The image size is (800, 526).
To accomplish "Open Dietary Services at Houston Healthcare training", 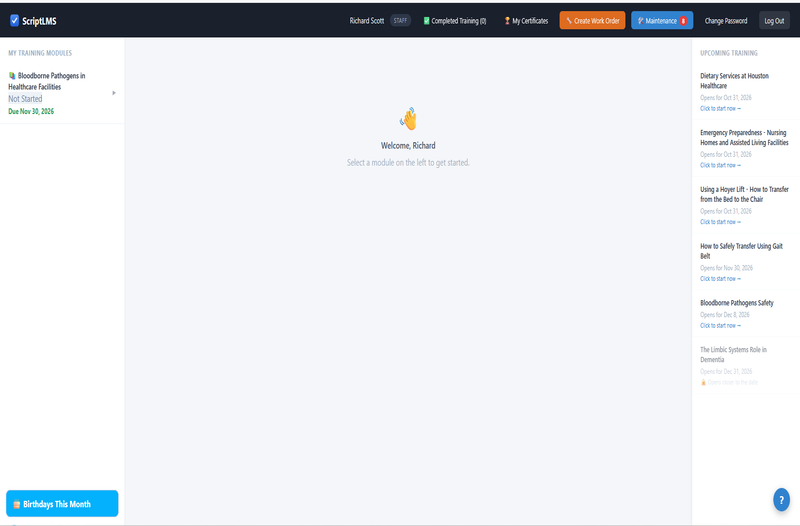I will [734, 81].
